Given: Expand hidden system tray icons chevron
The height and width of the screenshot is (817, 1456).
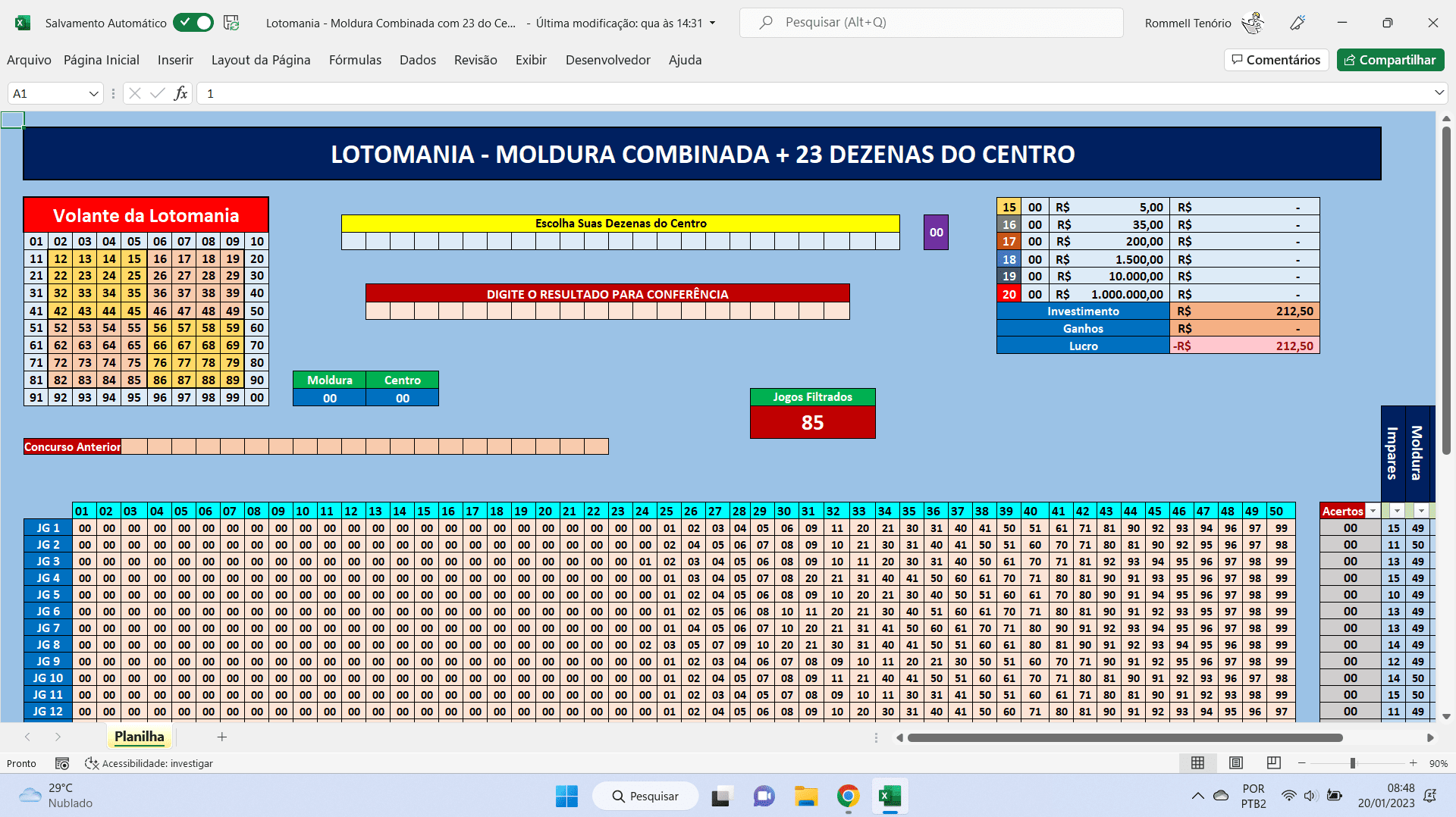Looking at the screenshot, I should tap(1197, 796).
